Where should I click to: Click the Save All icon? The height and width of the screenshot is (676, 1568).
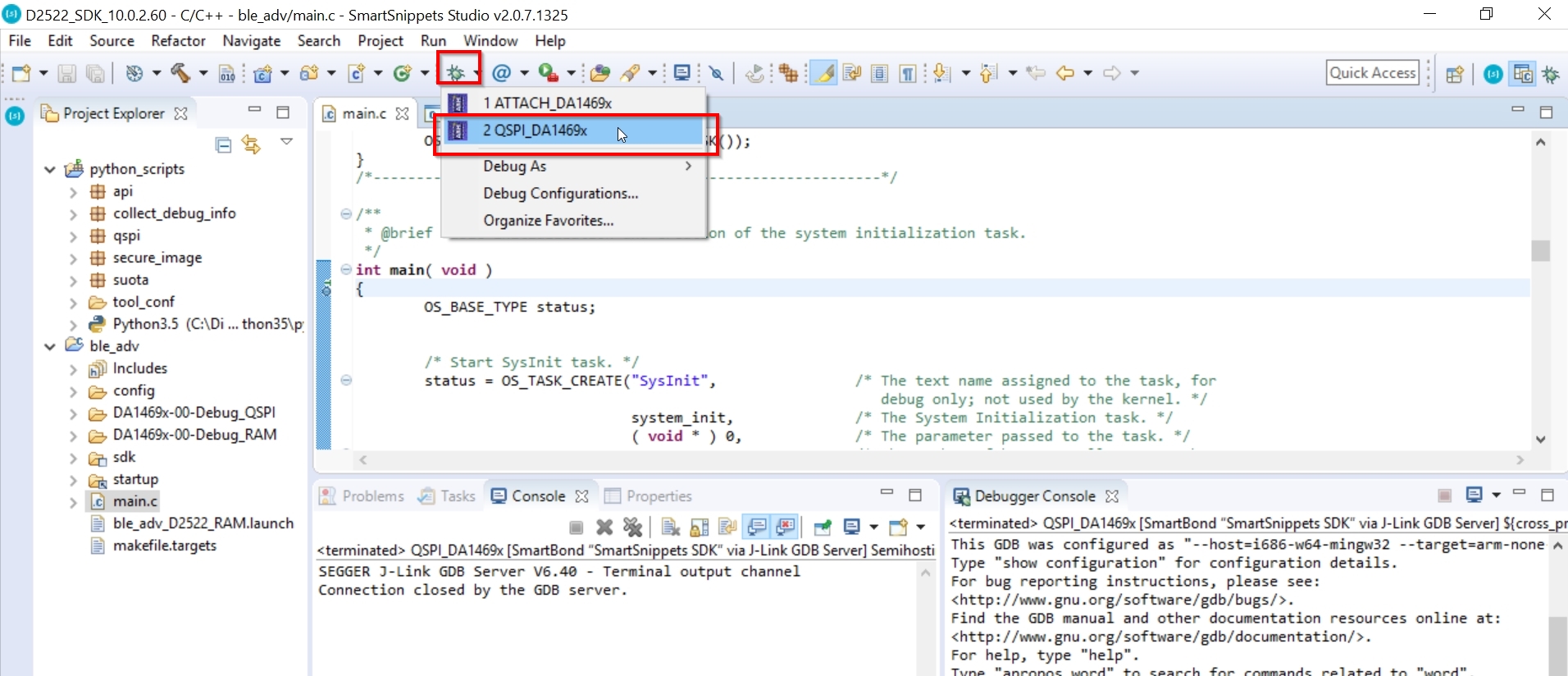point(95,73)
